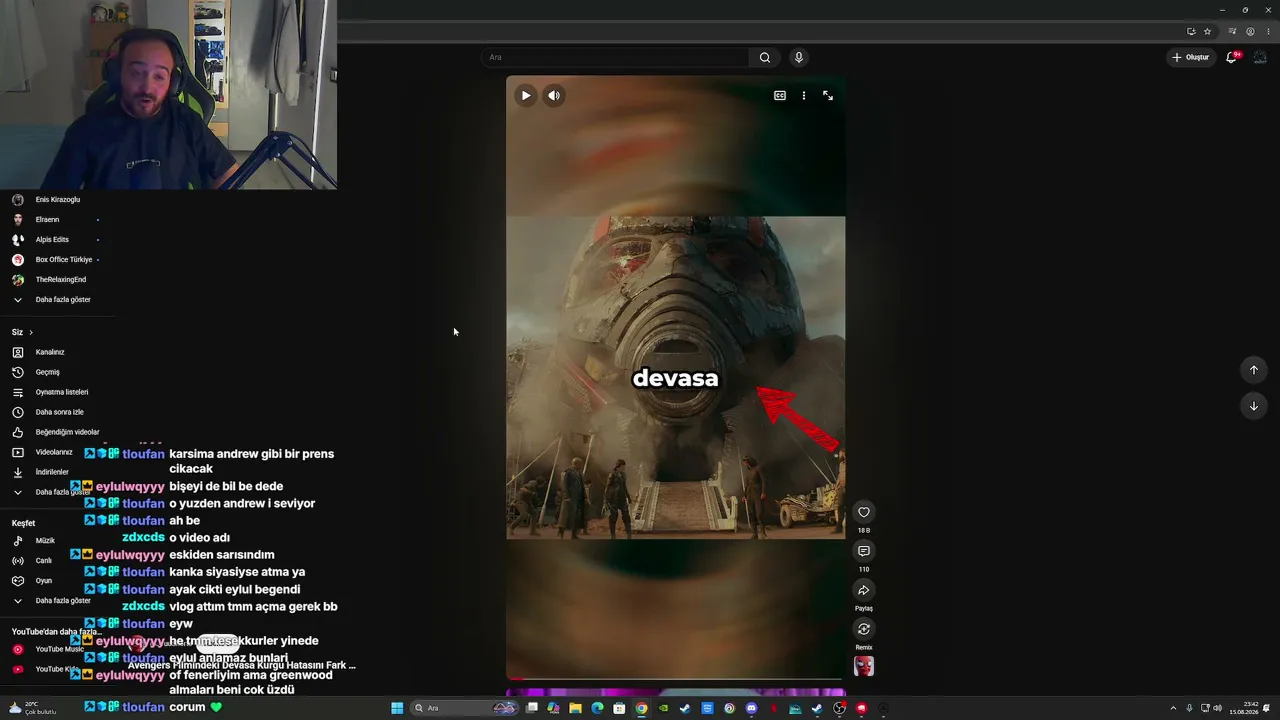Image resolution: width=1280 pixels, height=720 pixels.
Task: Like the Shorts video
Action: pos(864,512)
